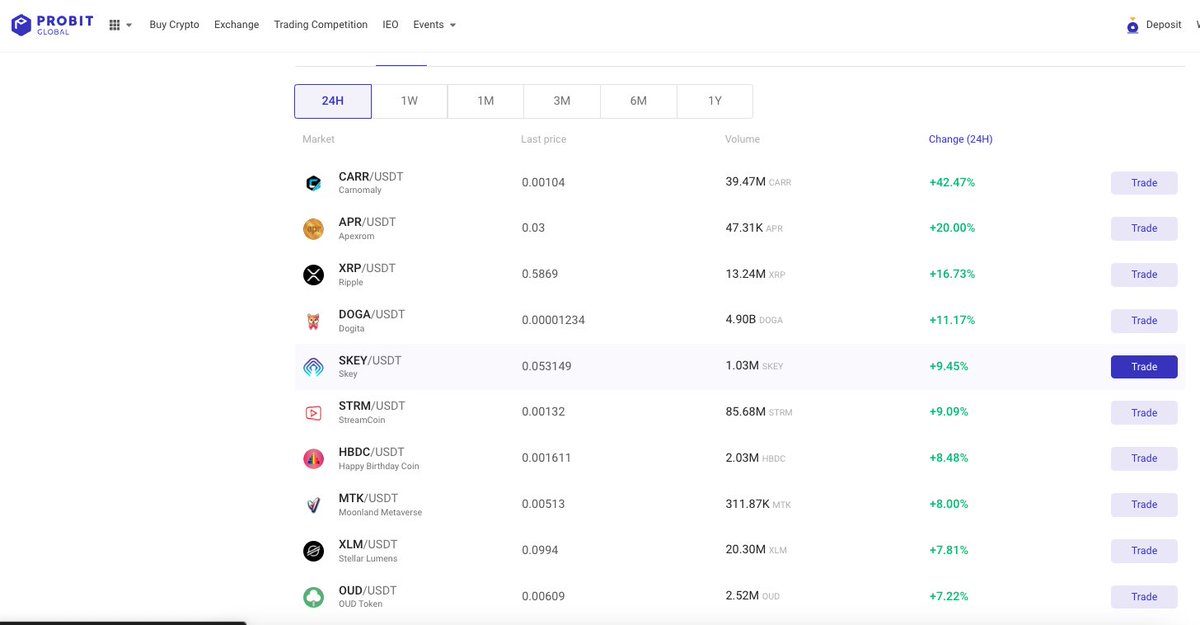This screenshot has height=625, width=1200.
Task: Click the OUD Token coin icon
Action: point(313,597)
